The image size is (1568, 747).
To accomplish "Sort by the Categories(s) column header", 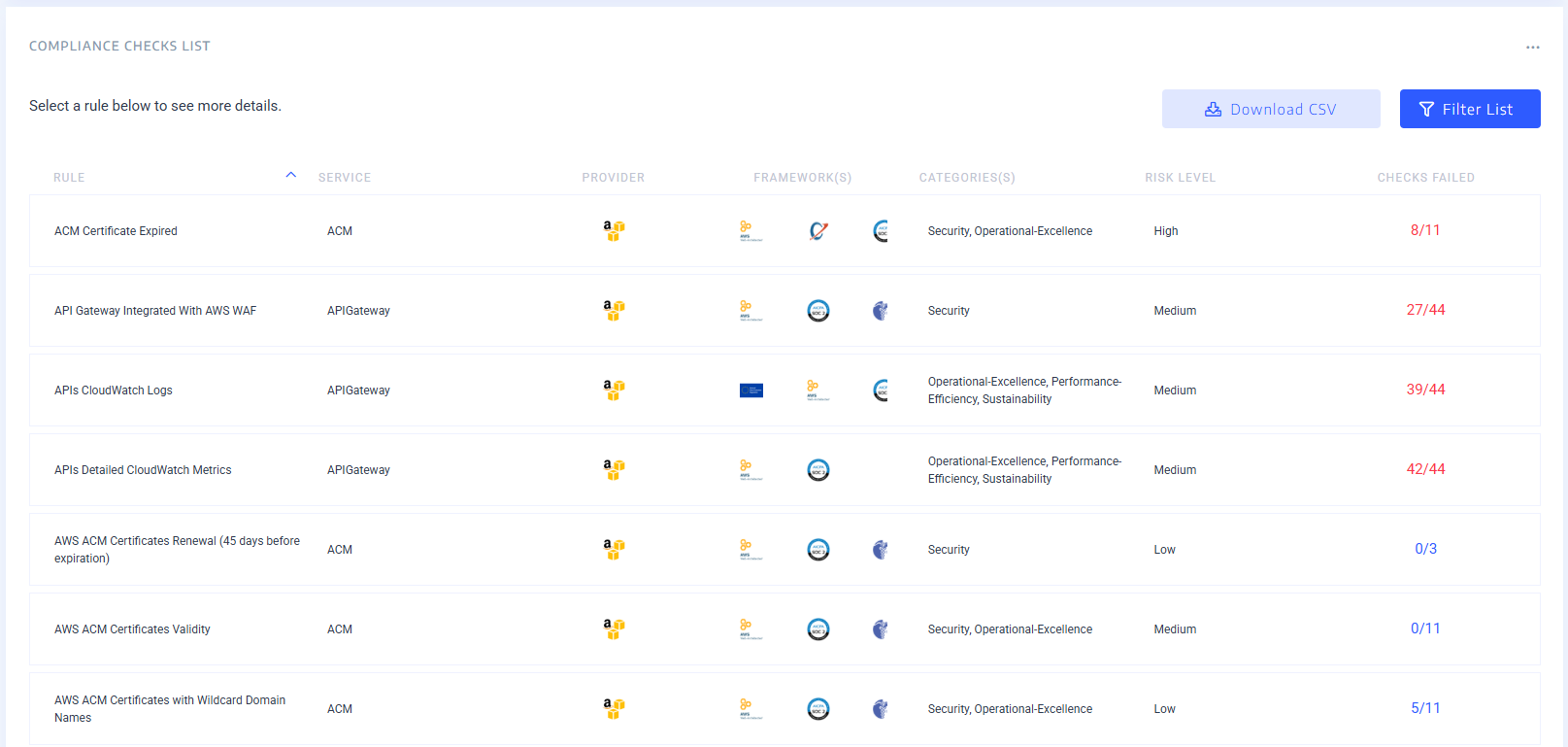I will pos(967,178).
